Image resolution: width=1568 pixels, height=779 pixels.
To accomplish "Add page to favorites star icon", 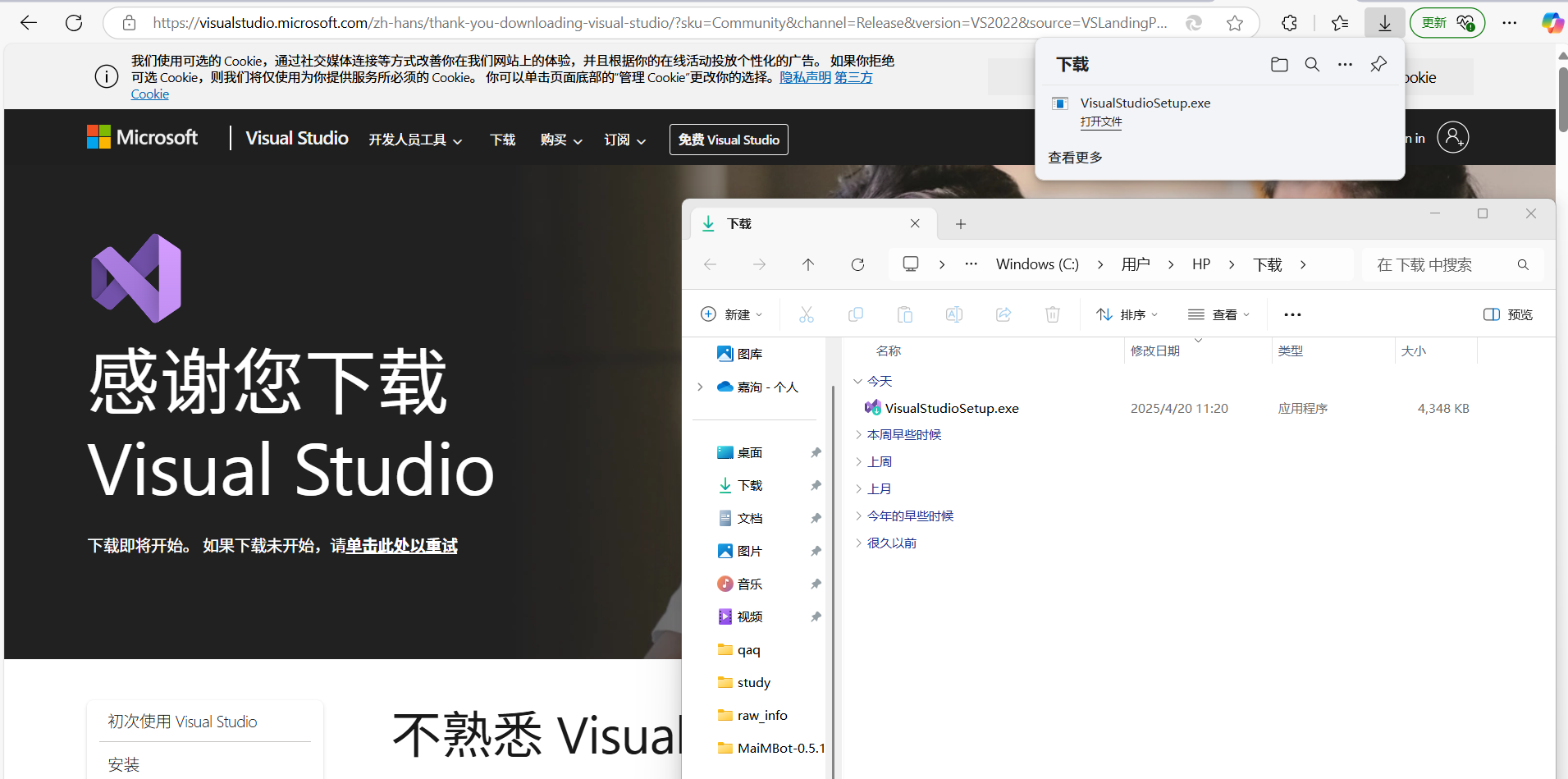I will tap(1235, 23).
